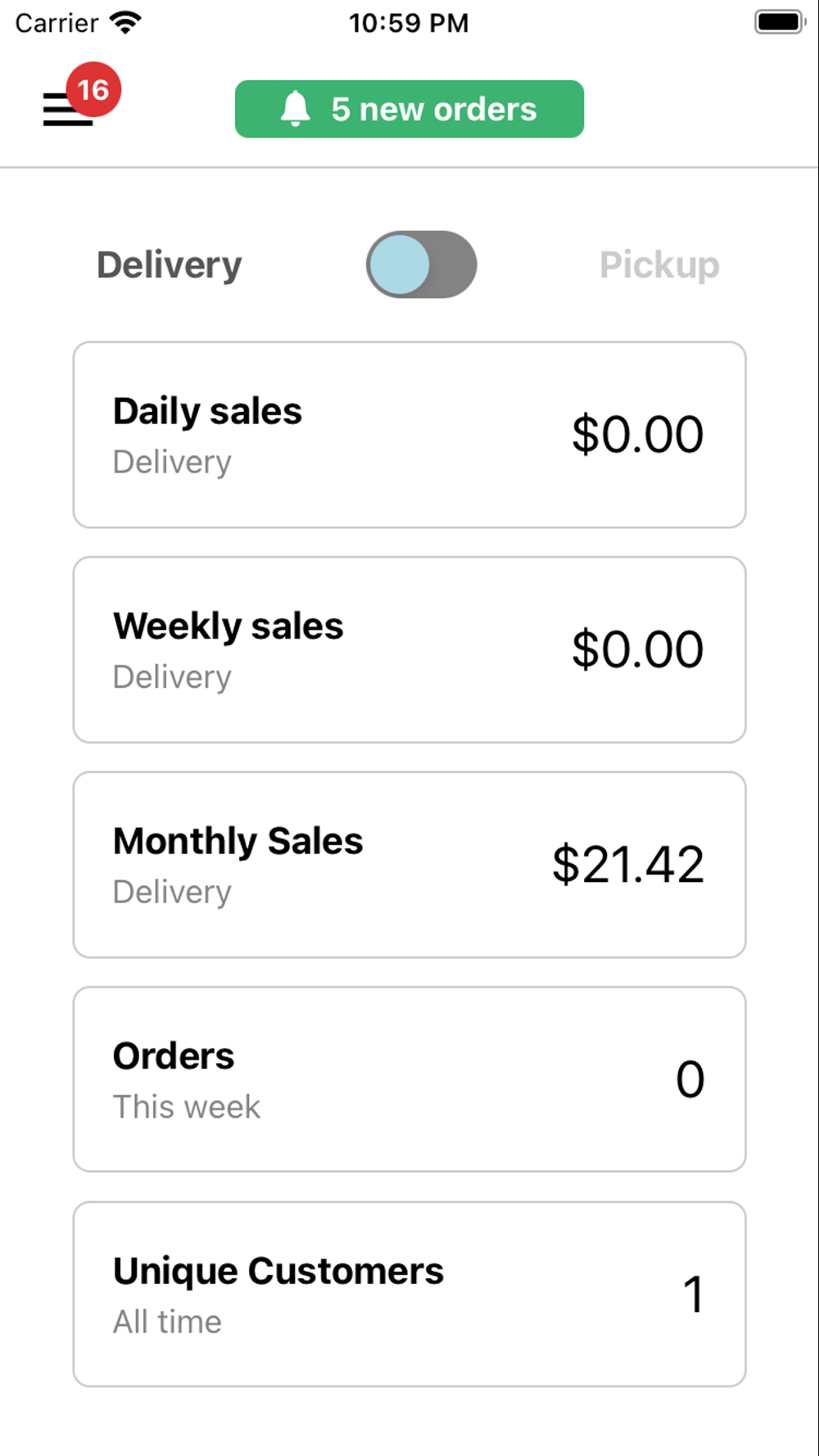The image size is (819, 1456).
Task: Open the Daily sales card
Action: pos(409,435)
